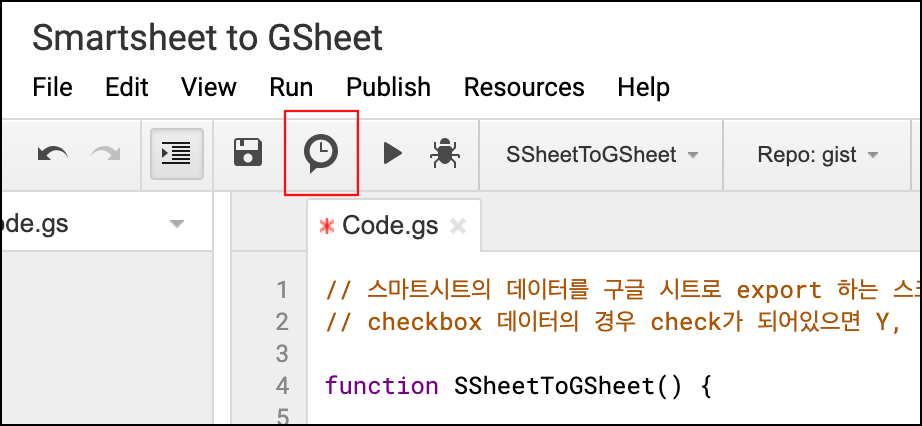Select line number 3 in gutter
Viewport: 922px width, 426px height.
tap(282, 354)
